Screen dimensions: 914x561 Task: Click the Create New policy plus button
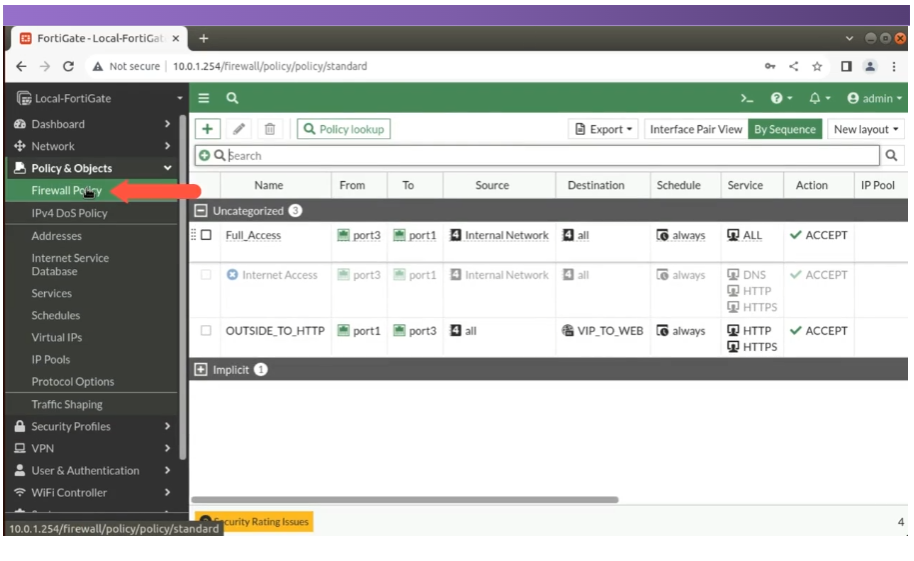208,129
